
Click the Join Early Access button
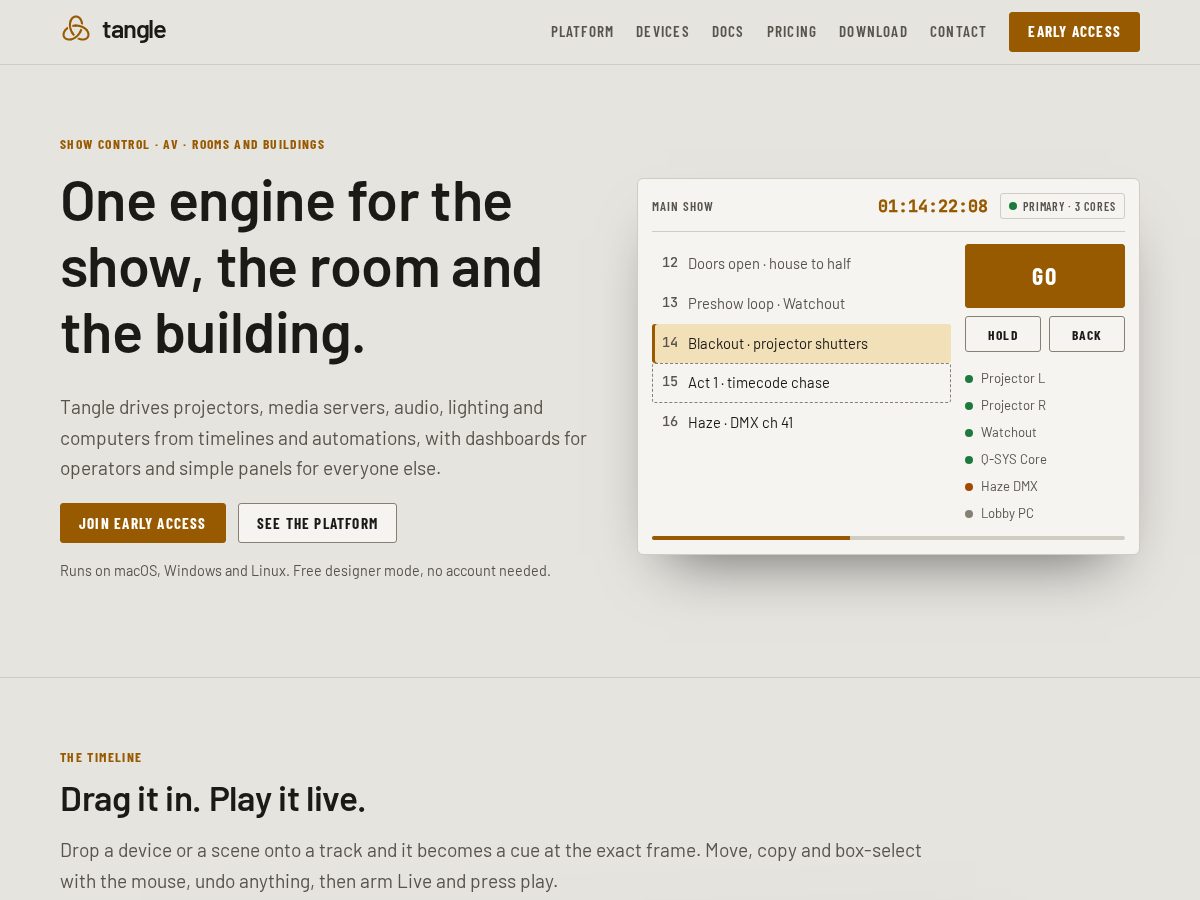point(143,523)
